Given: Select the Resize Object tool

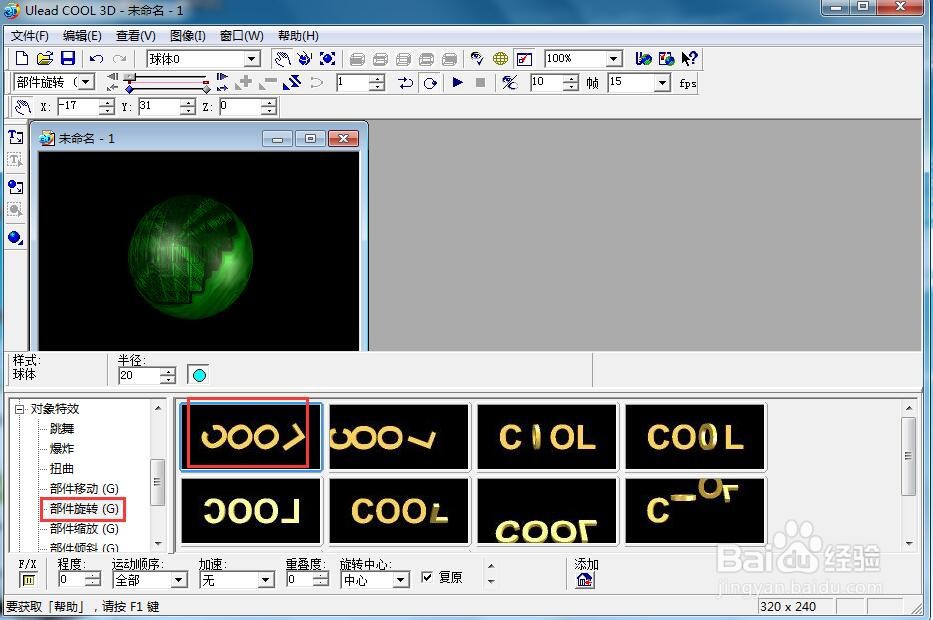Looking at the screenshot, I should point(327,58).
